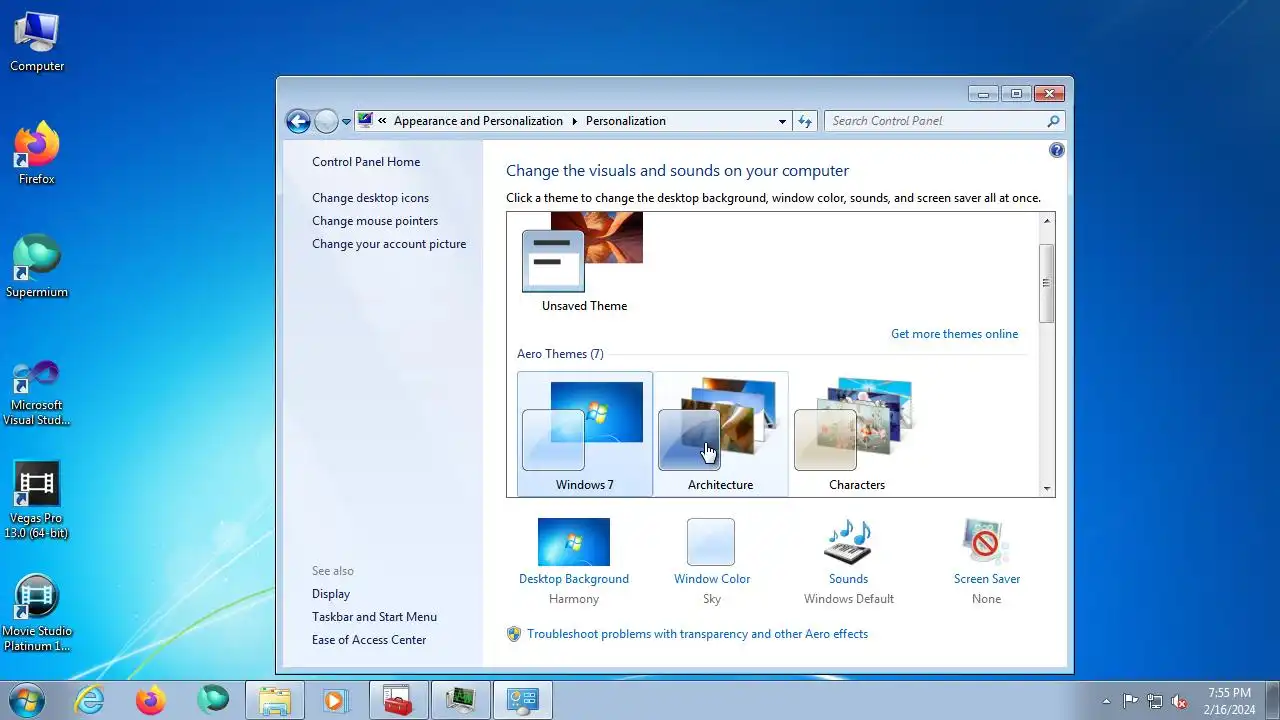The height and width of the screenshot is (720, 1280).
Task: Expand the address bar history dropdown
Action: (782, 121)
